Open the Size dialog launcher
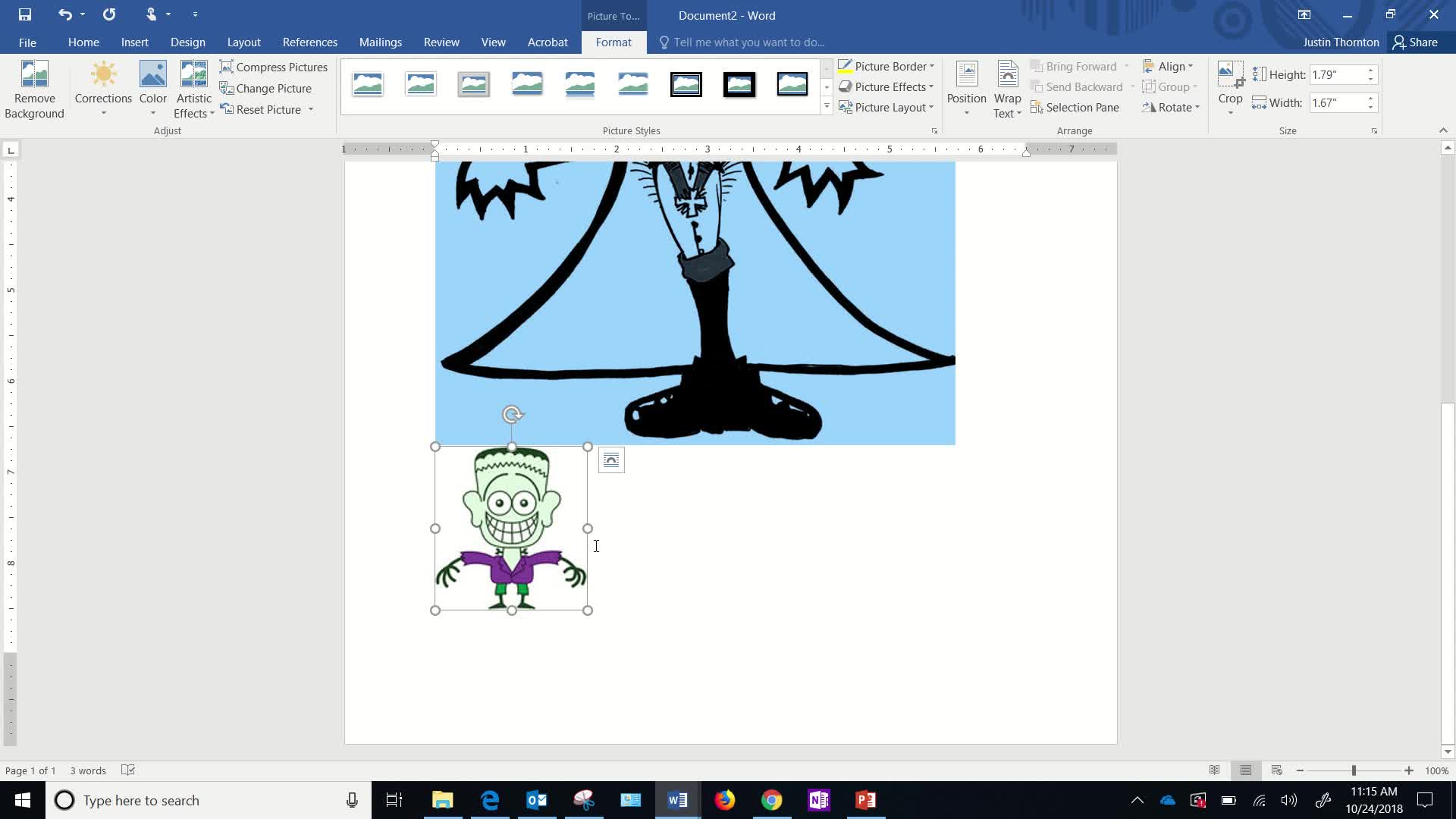 click(x=1374, y=131)
